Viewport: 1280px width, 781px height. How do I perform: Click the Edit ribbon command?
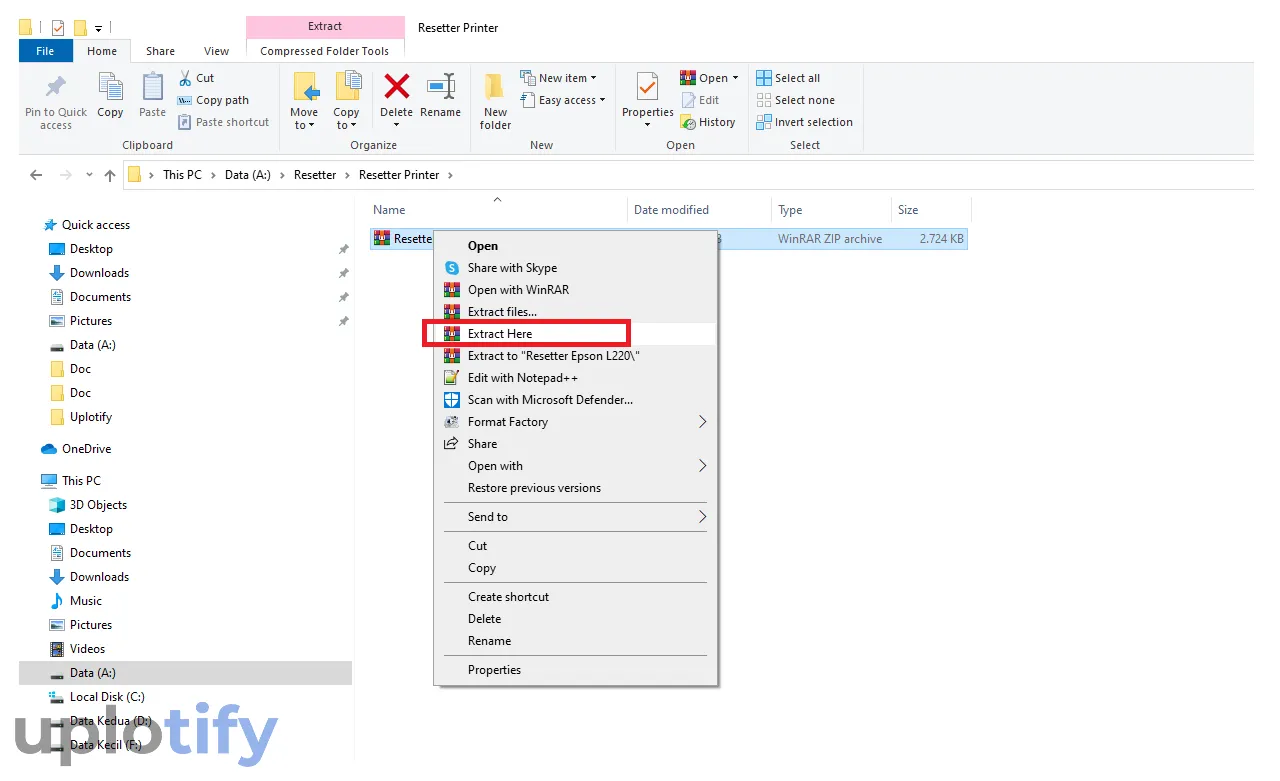click(x=700, y=100)
